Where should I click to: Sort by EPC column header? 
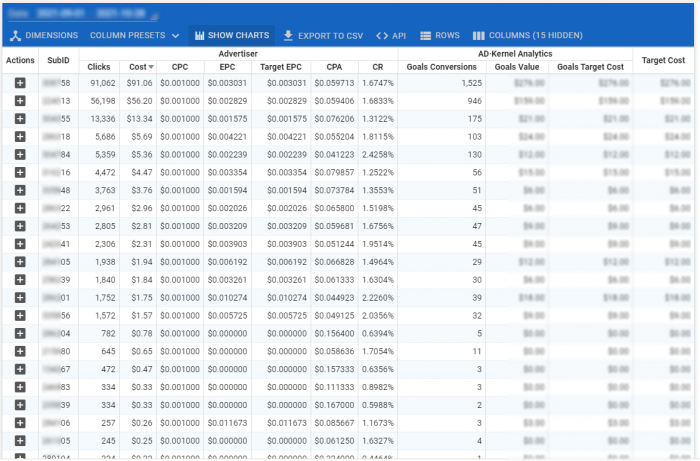coord(227,67)
